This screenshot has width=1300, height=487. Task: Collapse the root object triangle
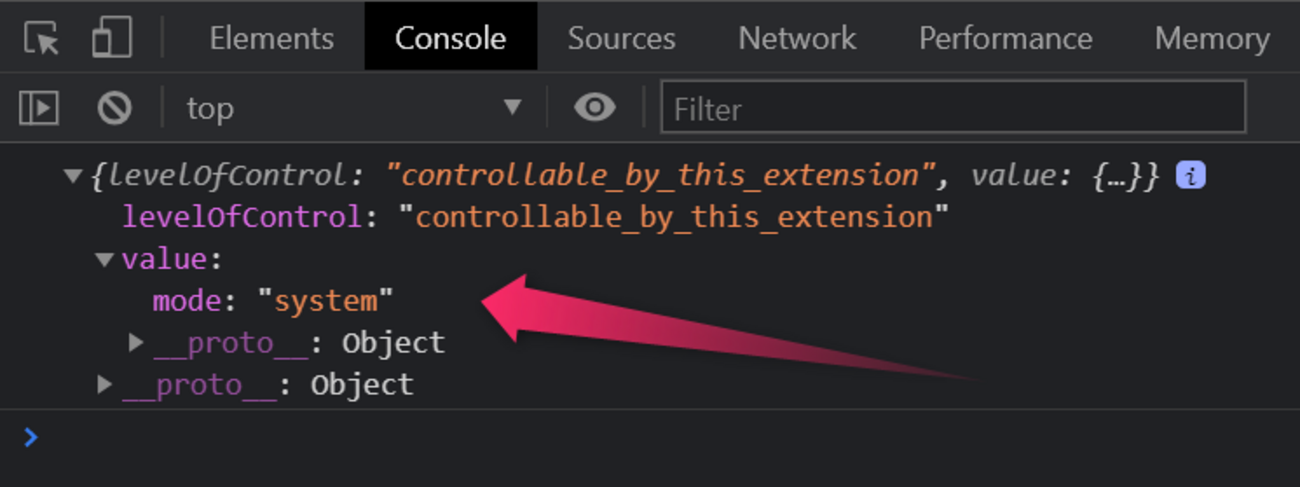pos(72,176)
